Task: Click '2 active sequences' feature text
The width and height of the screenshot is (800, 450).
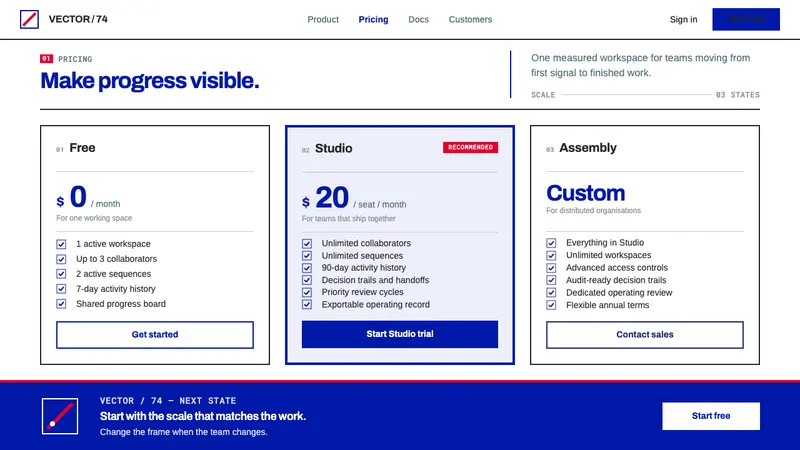Action: click(x=113, y=274)
